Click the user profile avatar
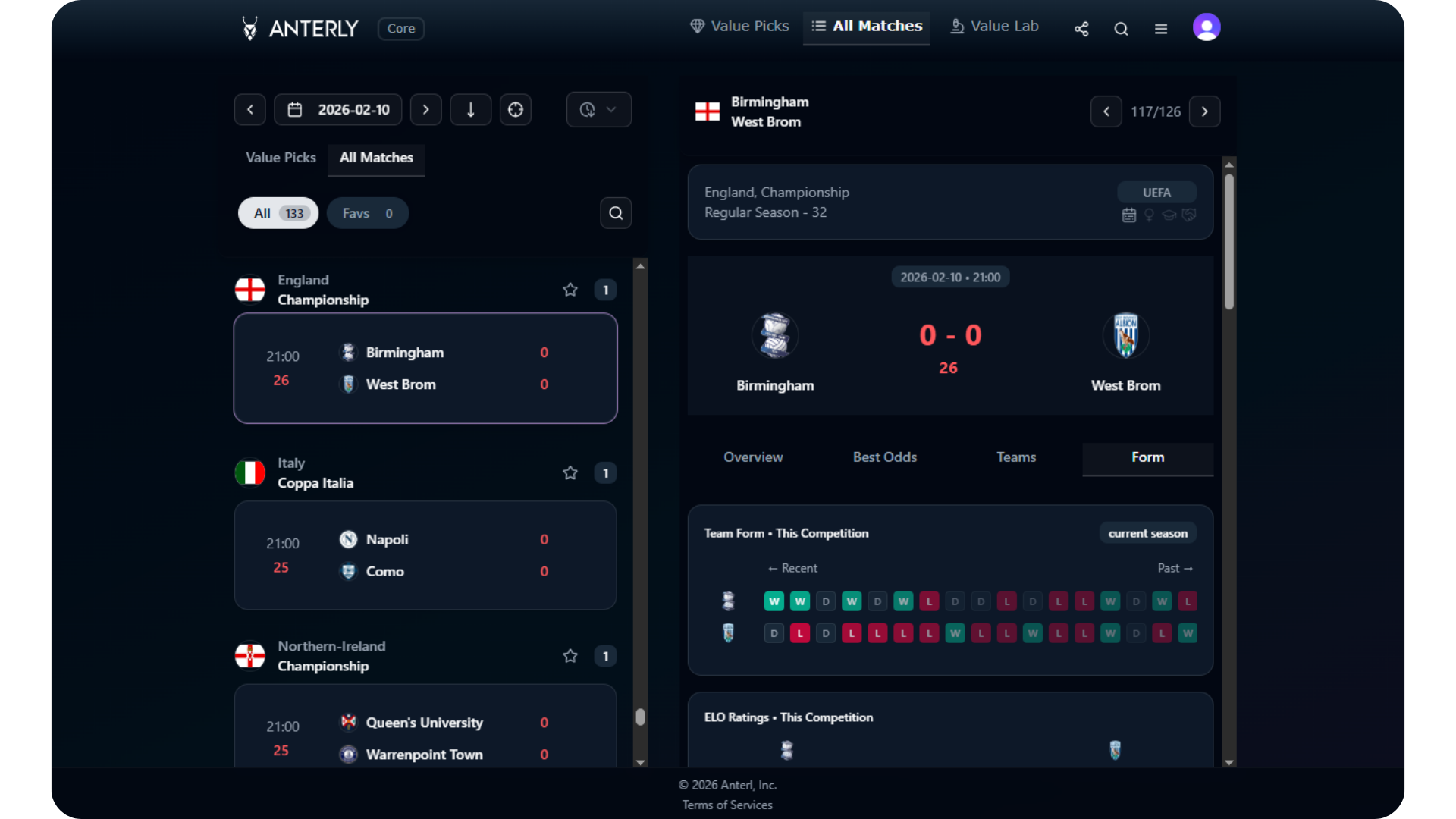This screenshot has width=1456, height=819. click(1207, 27)
